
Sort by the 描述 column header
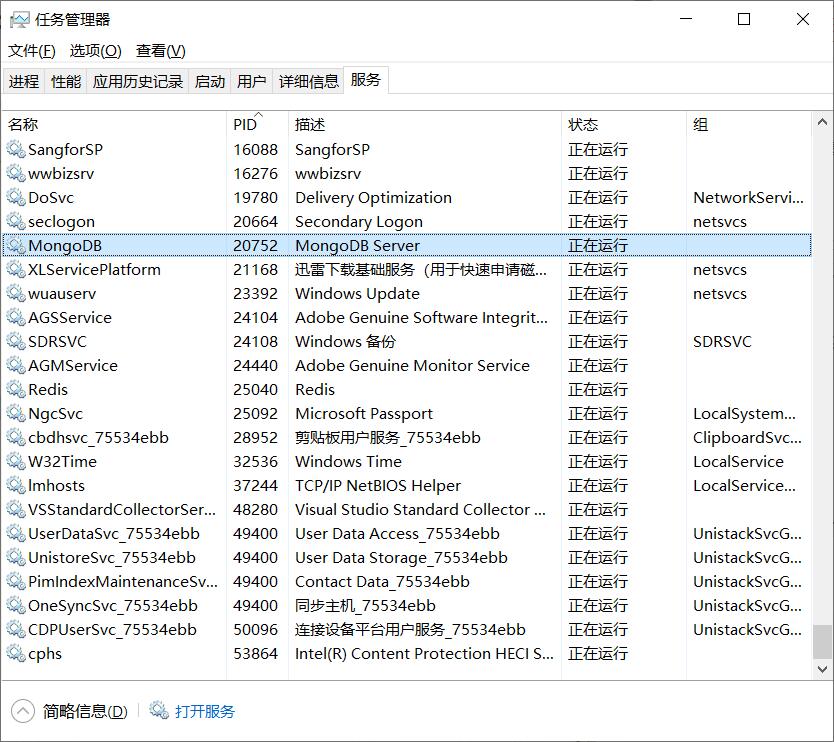(424, 124)
